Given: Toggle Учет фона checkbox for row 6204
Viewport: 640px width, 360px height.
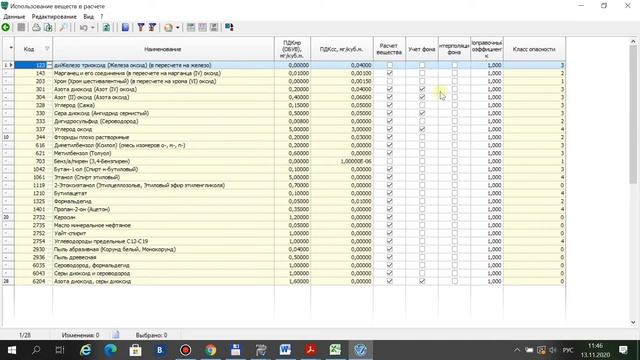Looking at the screenshot, I should tap(422, 281).
